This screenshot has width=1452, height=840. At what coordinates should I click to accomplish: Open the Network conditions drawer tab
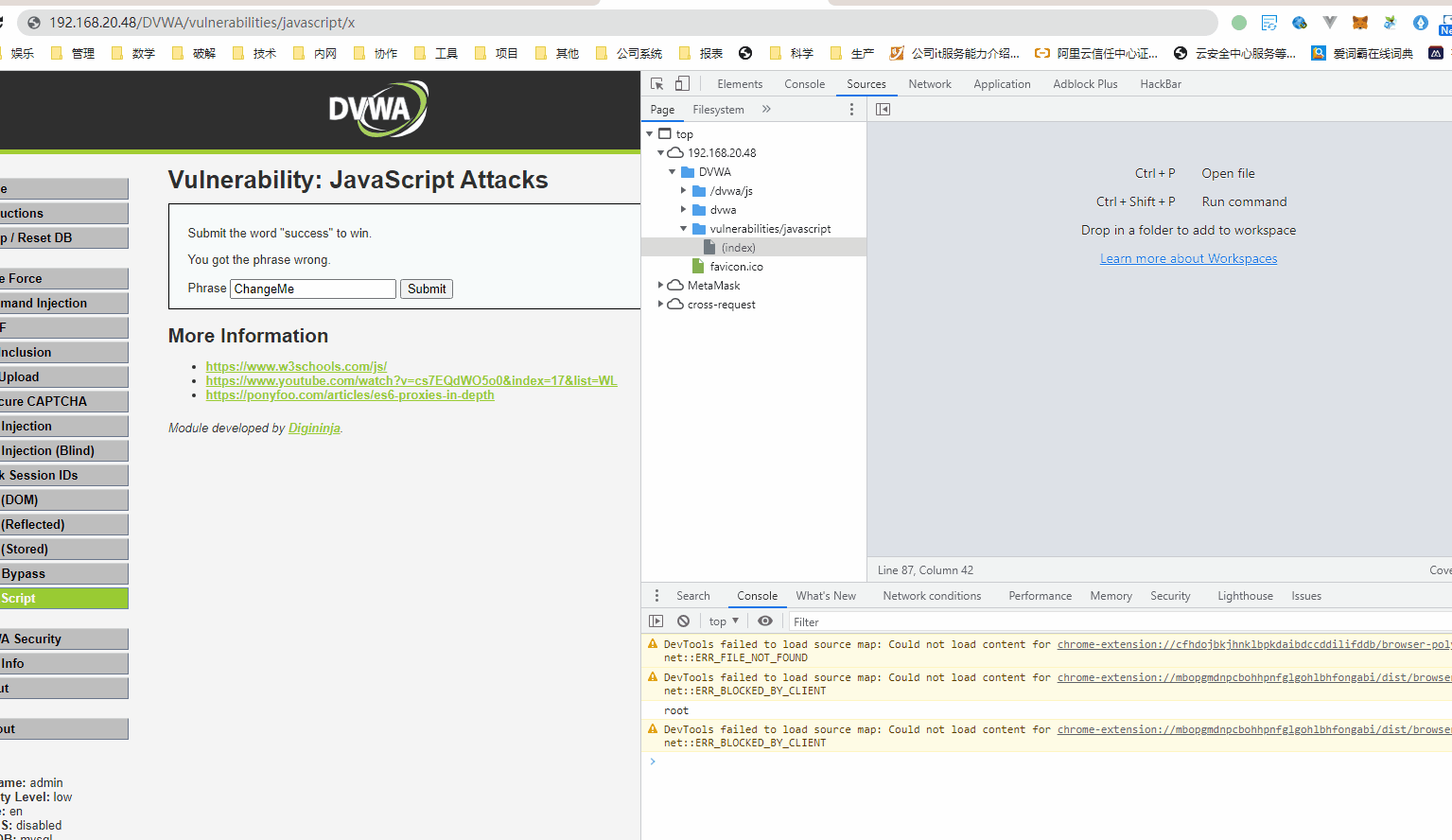[932, 596]
